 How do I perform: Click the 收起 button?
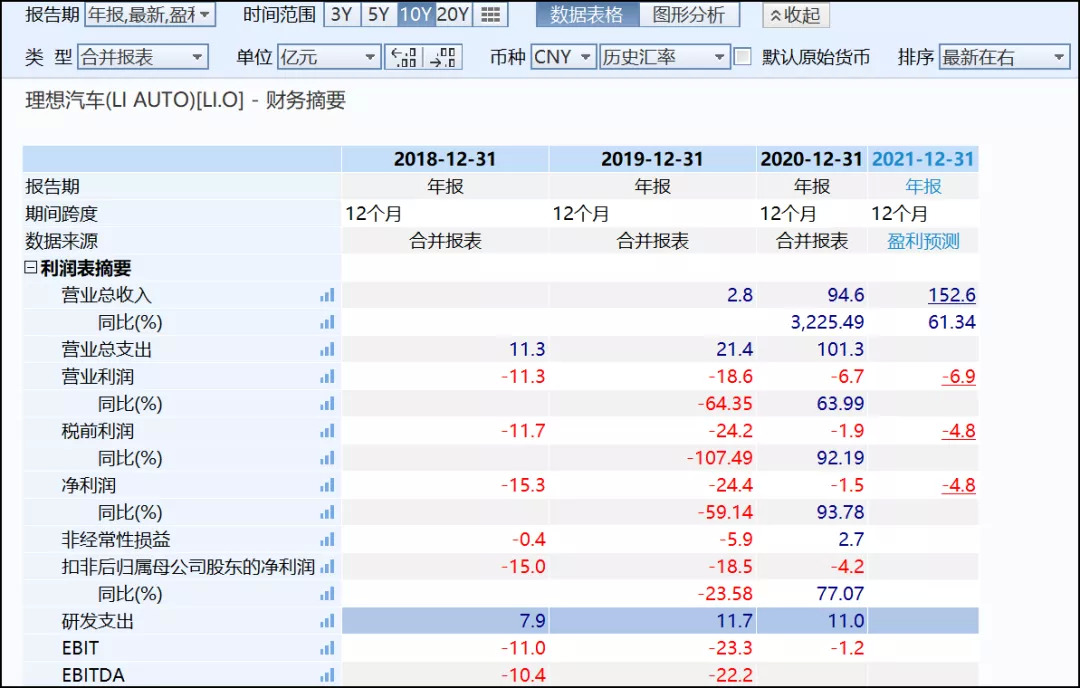[x=796, y=15]
